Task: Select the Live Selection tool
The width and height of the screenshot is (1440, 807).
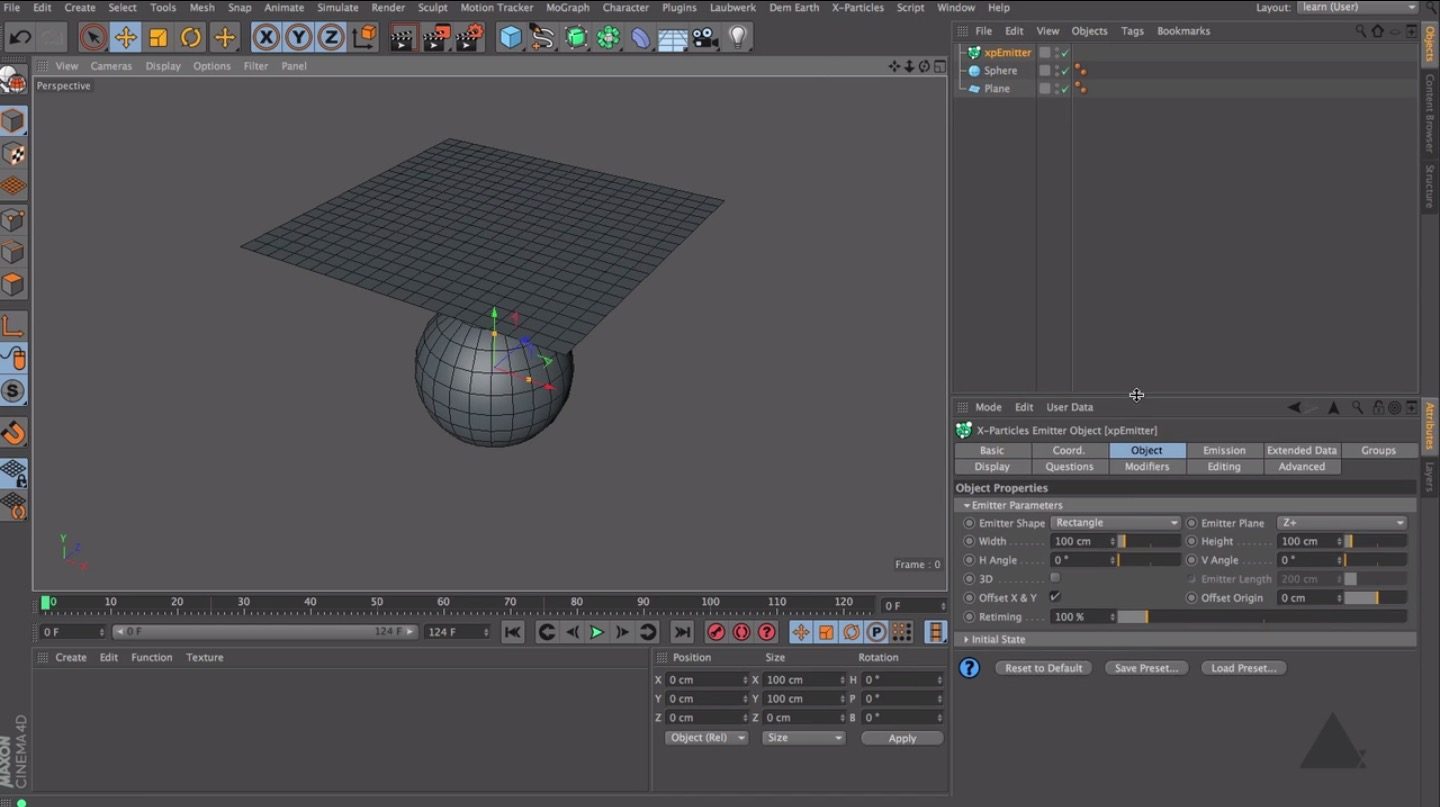Action: pyautogui.click(x=92, y=38)
